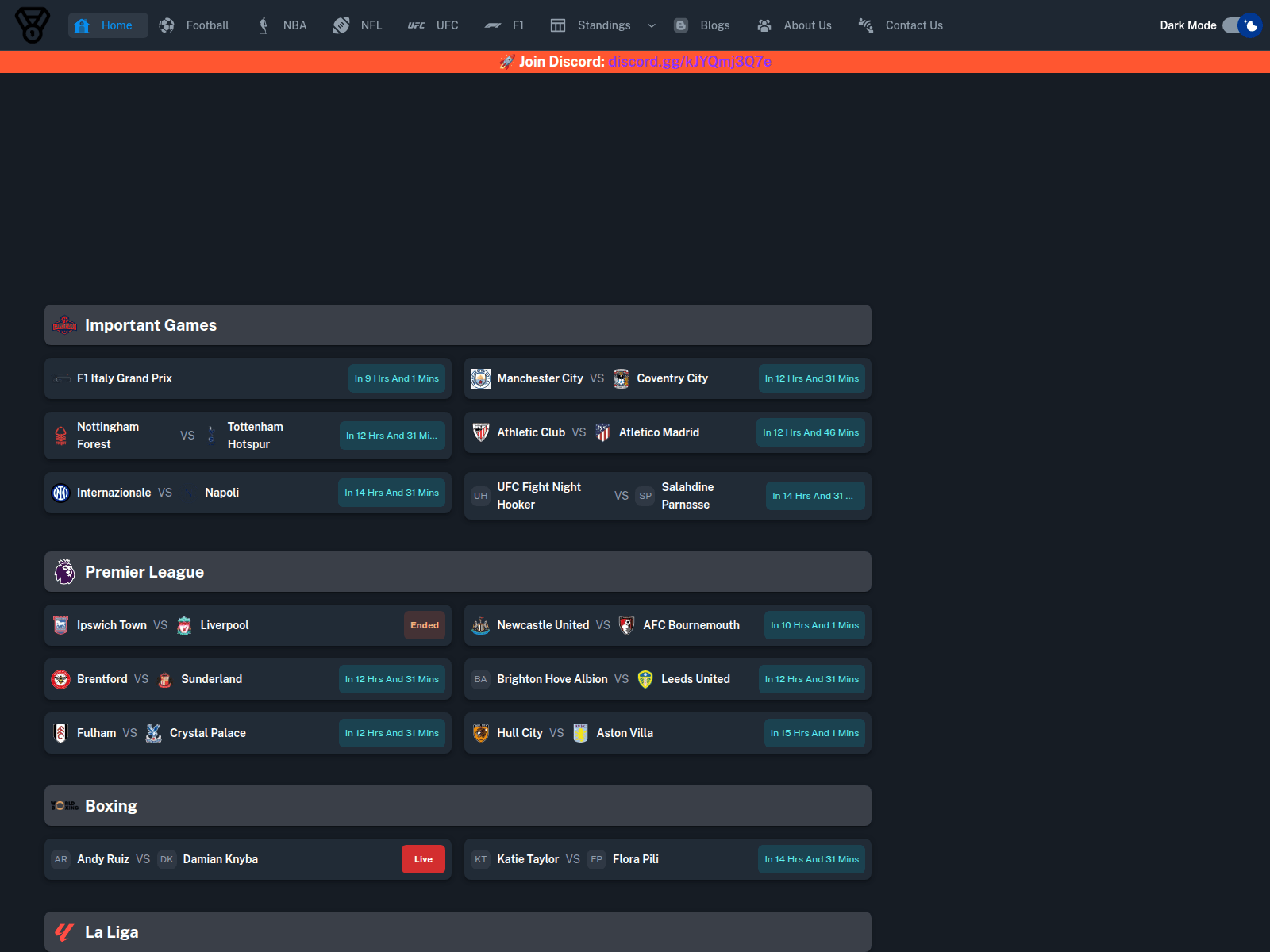Viewport: 1270px width, 952px height.
Task: Click the Liverpool crest
Action: (x=184, y=625)
